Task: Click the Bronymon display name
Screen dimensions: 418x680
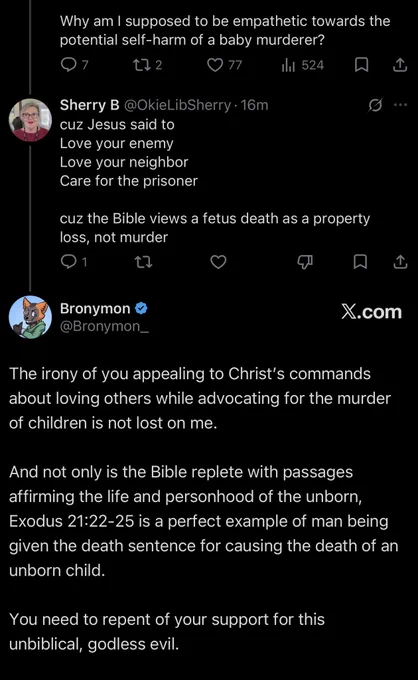Action: click(95, 308)
